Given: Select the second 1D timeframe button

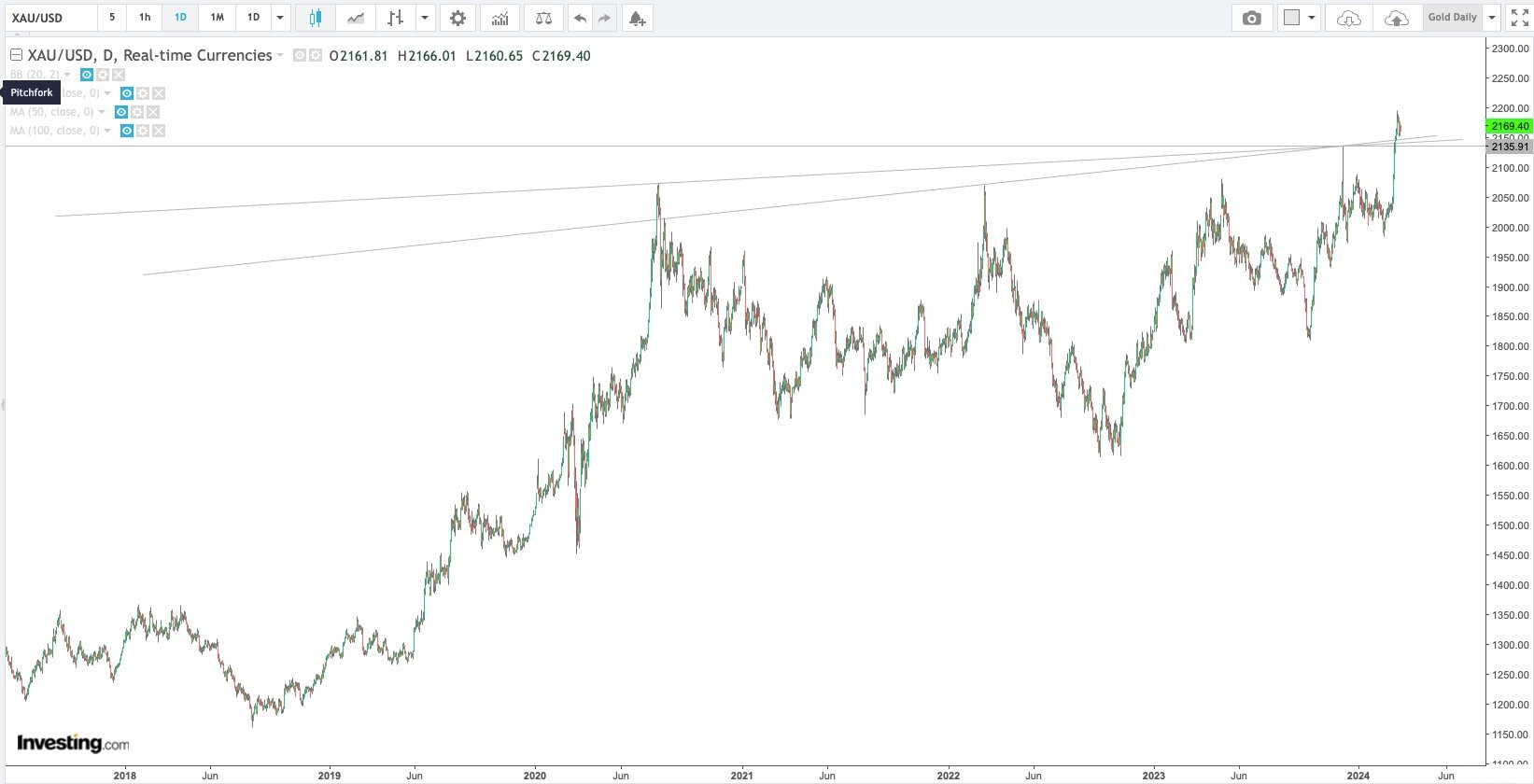Looking at the screenshot, I should (253, 18).
